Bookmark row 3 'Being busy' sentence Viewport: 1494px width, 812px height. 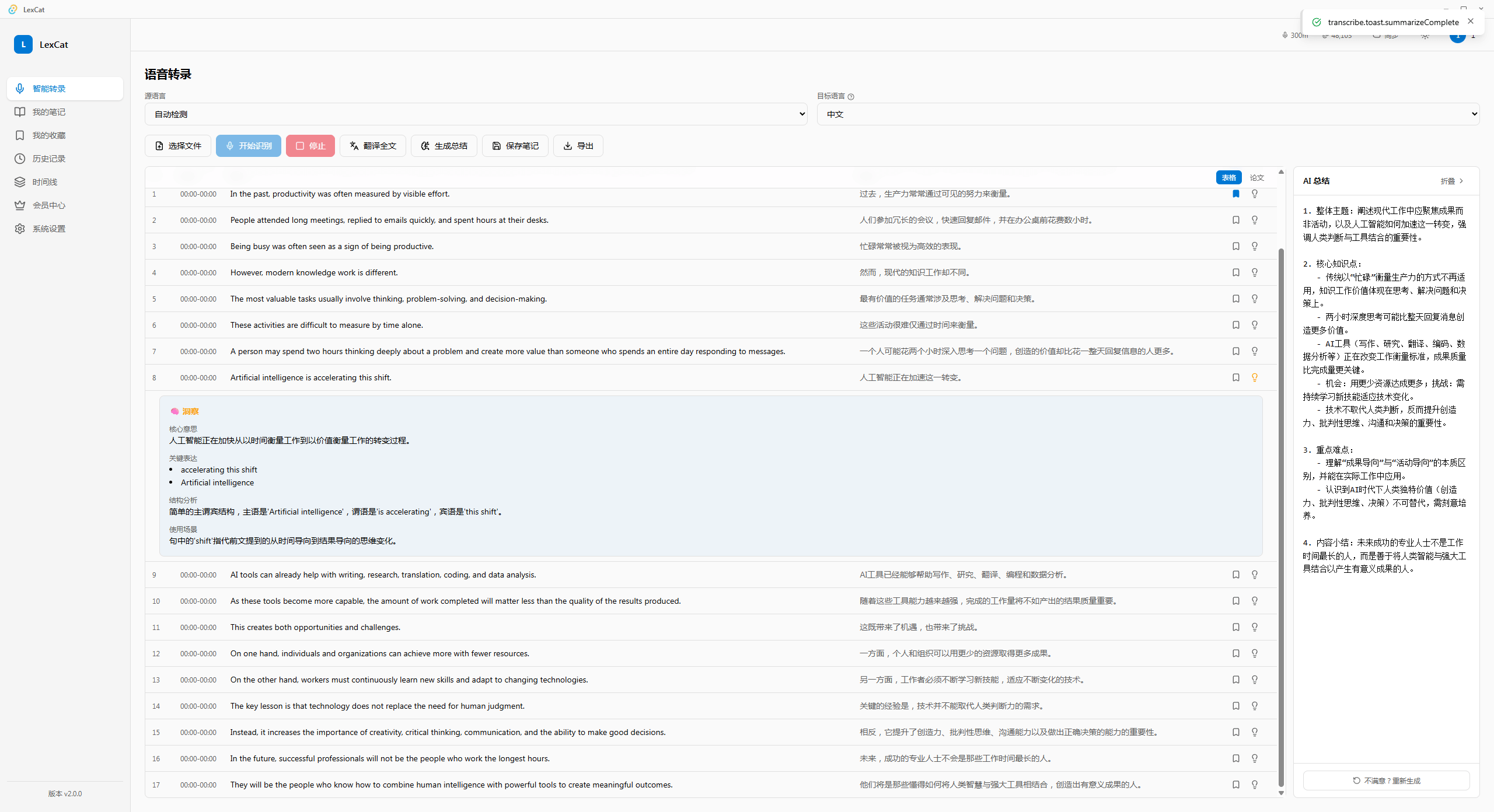pos(1235,246)
